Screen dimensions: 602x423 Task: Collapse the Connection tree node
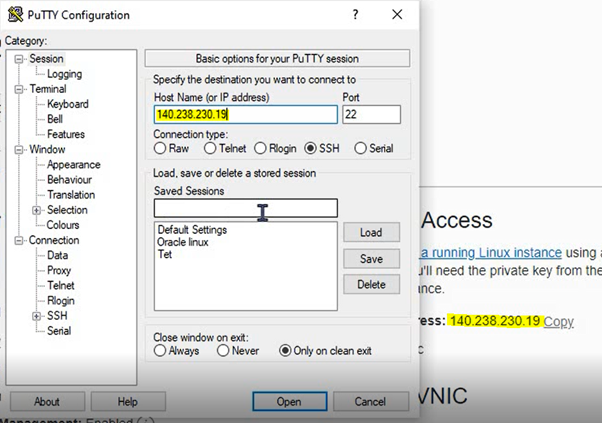pos(19,241)
